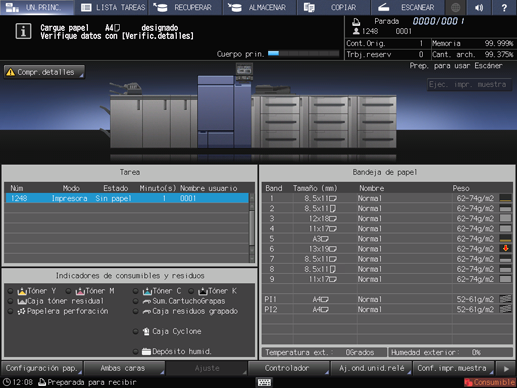The width and height of the screenshot is (517, 388).
Task: Select the Caja Cyclone indicator icon
Action: point(146,331)
